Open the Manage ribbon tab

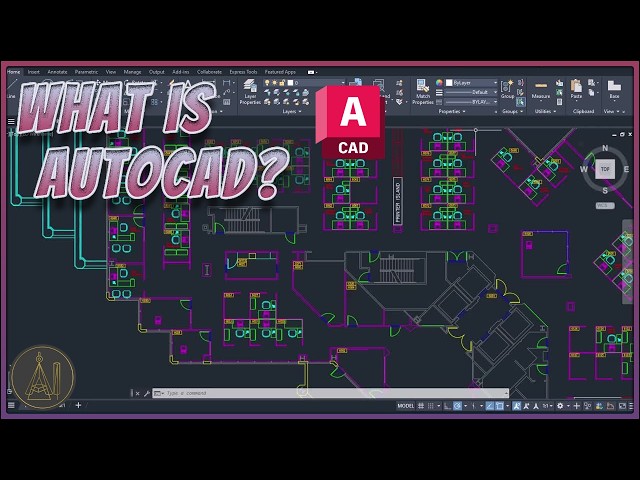(132, 72)
